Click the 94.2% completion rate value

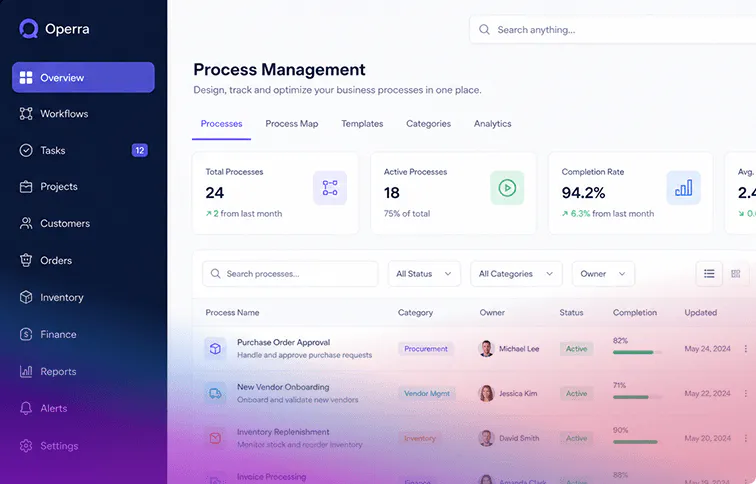(x=583, y=193)
